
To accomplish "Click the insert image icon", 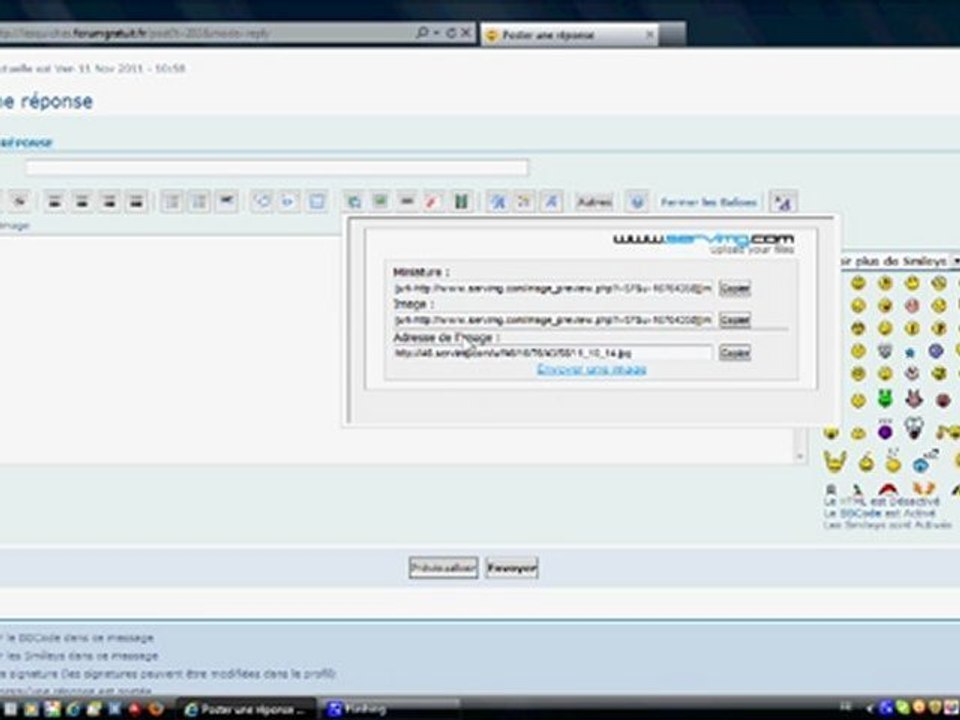I will 380,201.
